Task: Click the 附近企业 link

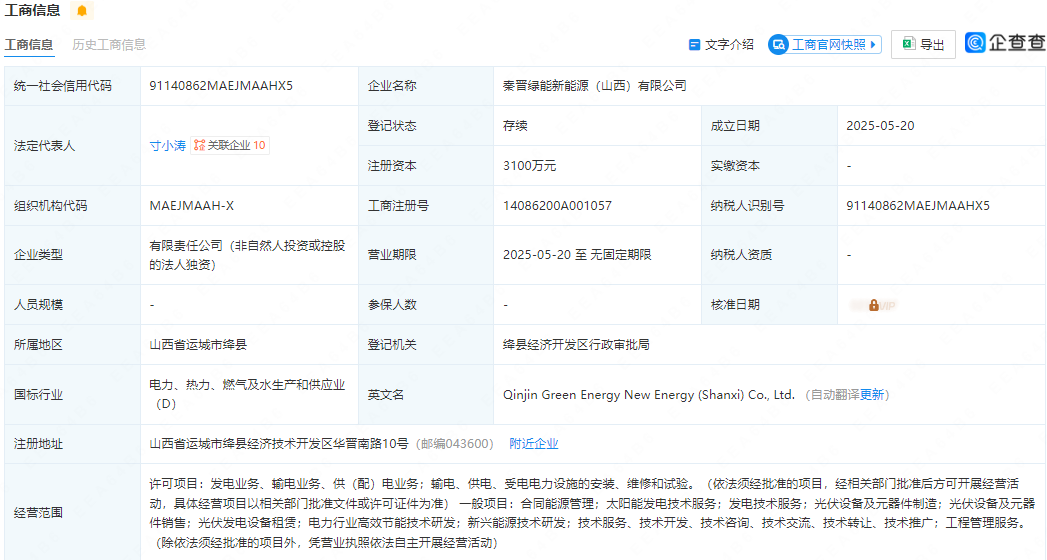Action: [x=533, y=444]
